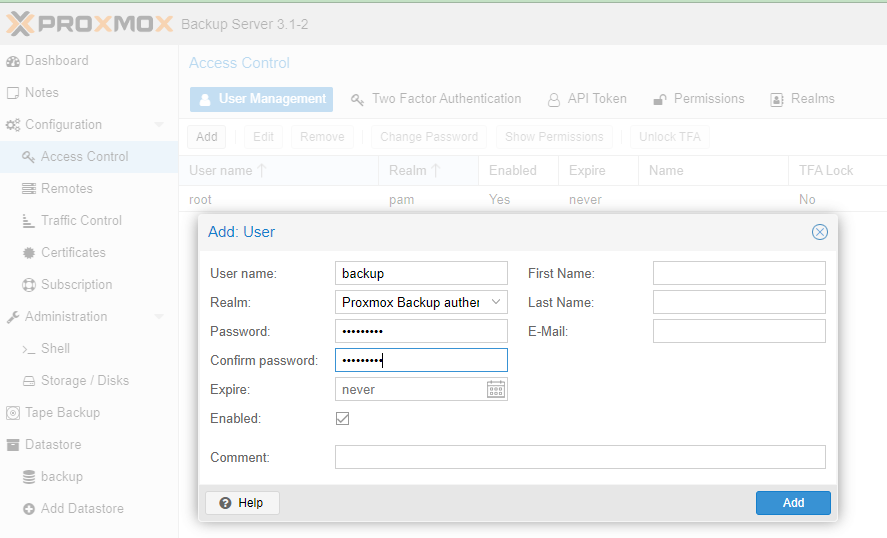Click the User name field
Screen dimensions: 887x538
point(421,273)
